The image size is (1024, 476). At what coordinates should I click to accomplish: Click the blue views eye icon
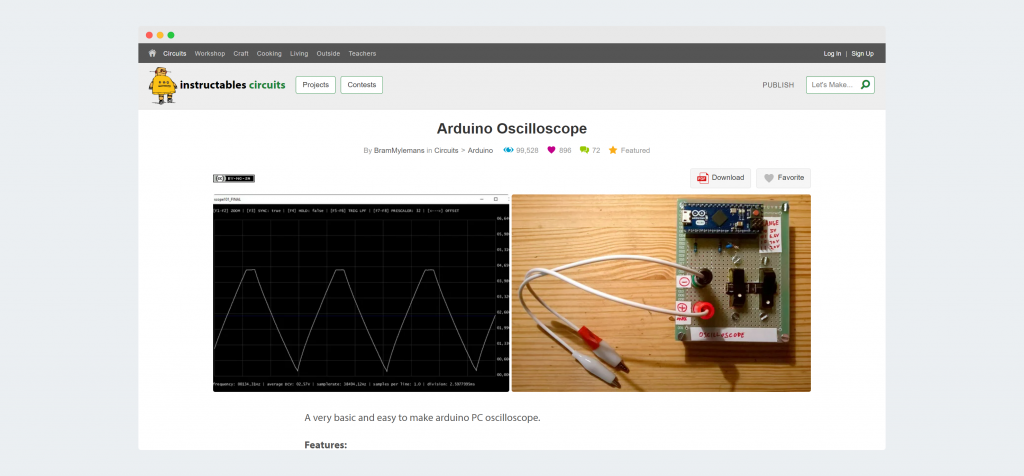508,150
